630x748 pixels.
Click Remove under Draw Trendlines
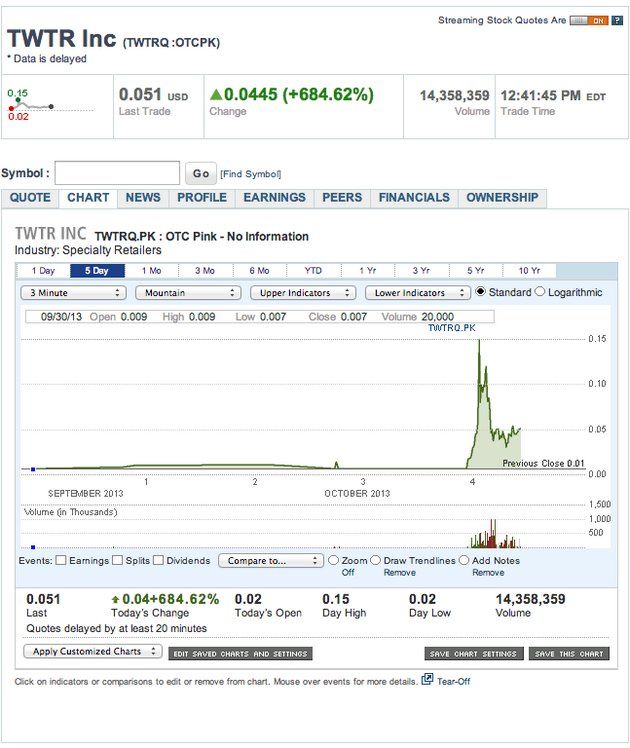[x=400, y=572]
